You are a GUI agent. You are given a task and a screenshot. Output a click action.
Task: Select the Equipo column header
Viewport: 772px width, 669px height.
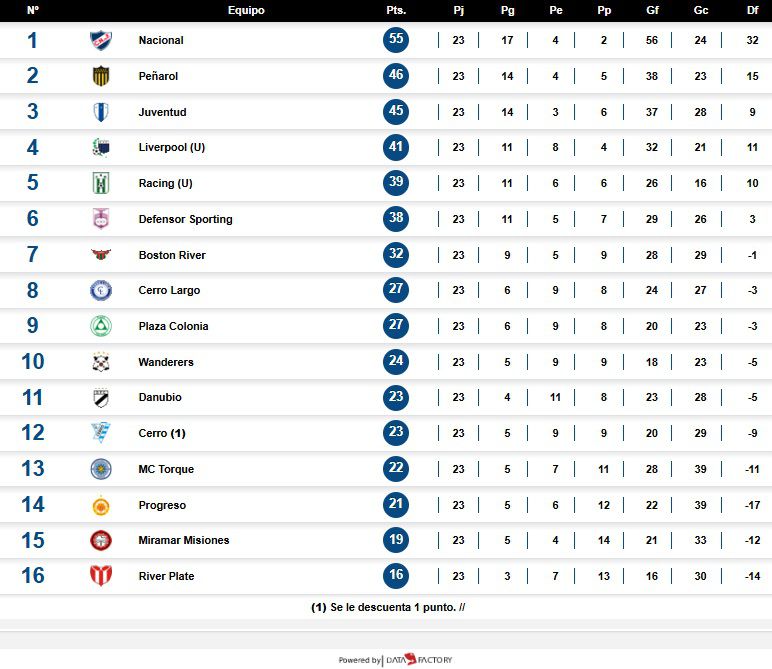click(246, 10)
